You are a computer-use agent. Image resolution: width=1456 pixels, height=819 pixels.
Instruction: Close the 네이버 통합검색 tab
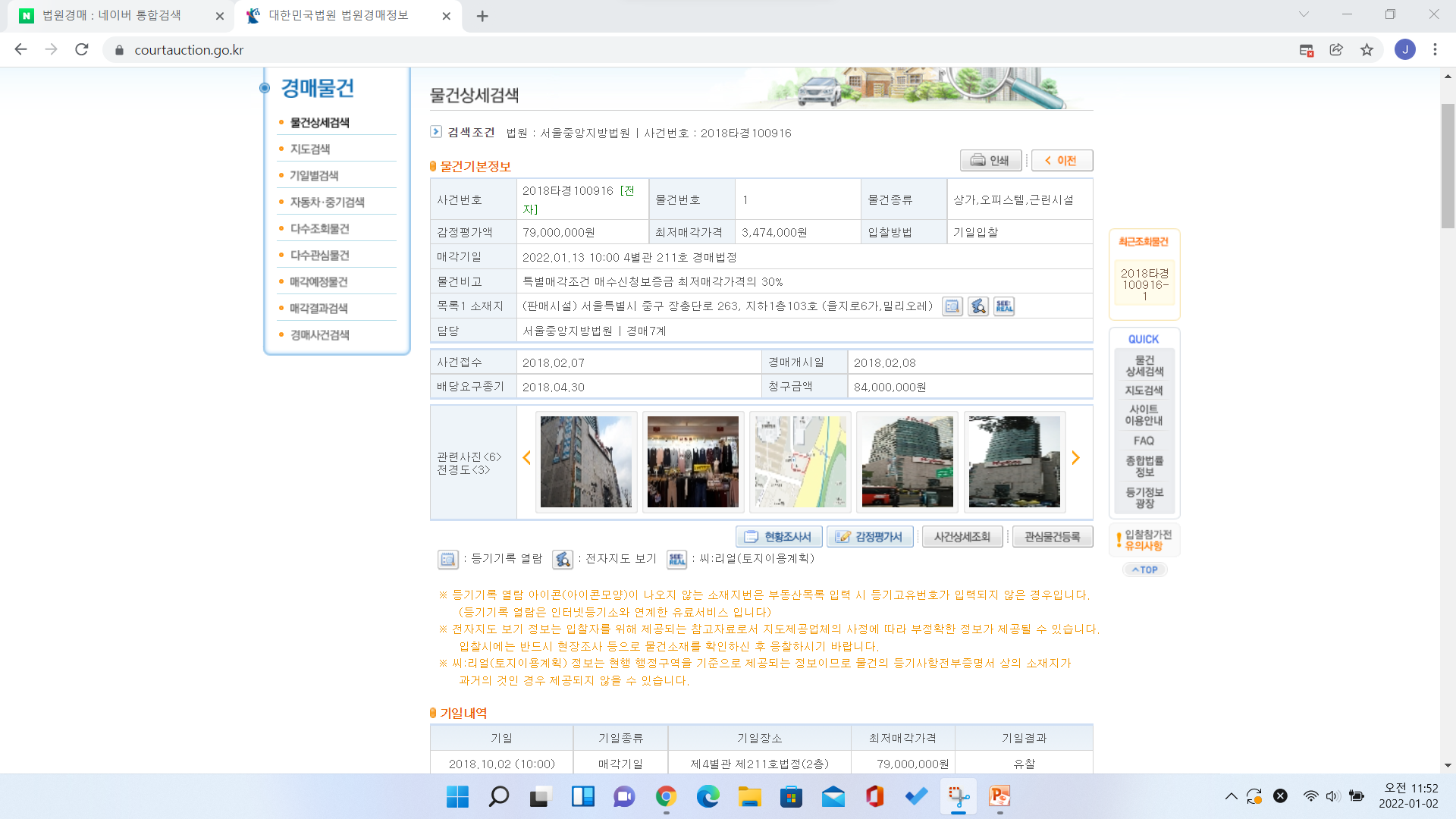coord(219,16)
